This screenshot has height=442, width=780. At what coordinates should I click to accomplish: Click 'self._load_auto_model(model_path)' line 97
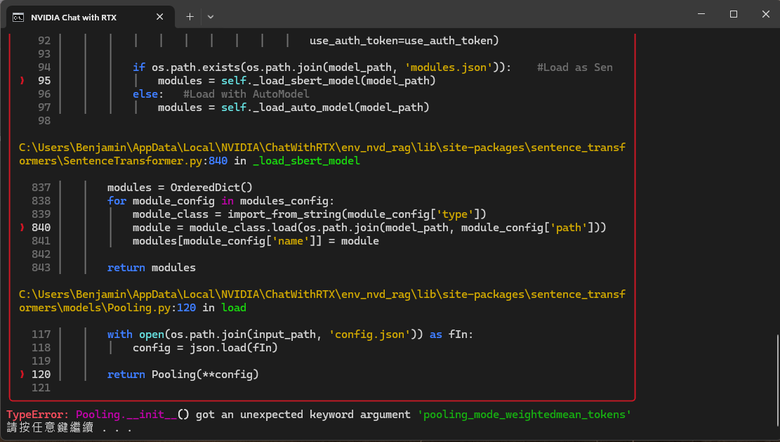tap(325, 107)
